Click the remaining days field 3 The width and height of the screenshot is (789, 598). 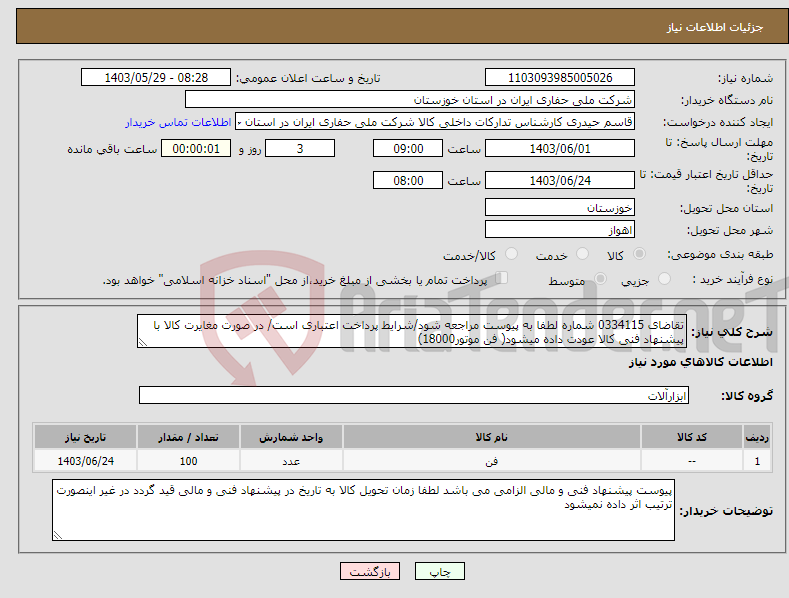300,148
